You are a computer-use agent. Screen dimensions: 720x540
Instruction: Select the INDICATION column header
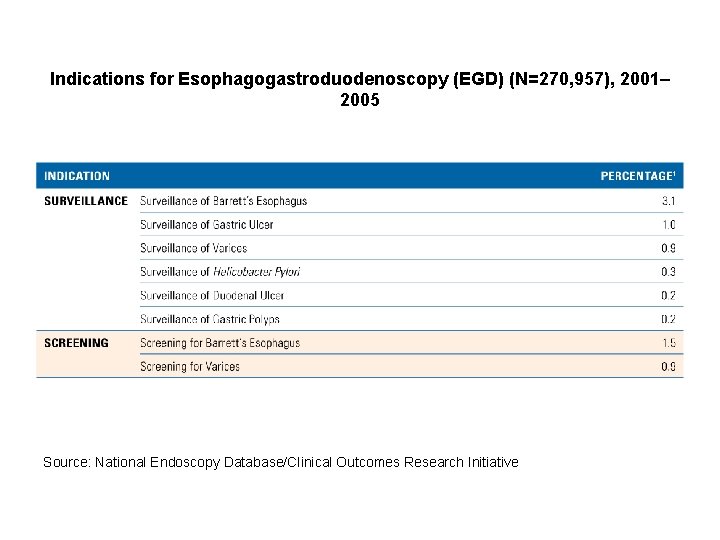coord(77,176)
